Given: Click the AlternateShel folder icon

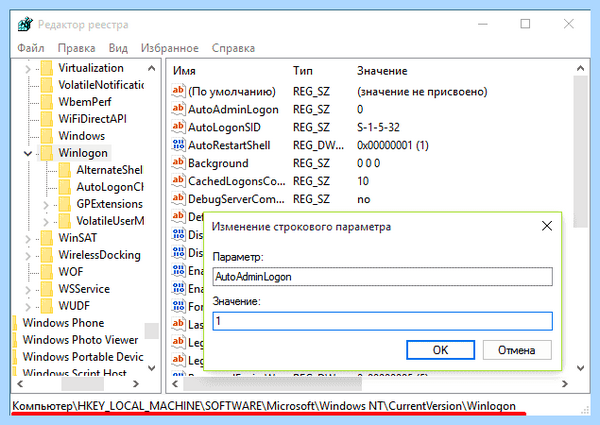Looking at the screenshot, I should pos(65,170).
